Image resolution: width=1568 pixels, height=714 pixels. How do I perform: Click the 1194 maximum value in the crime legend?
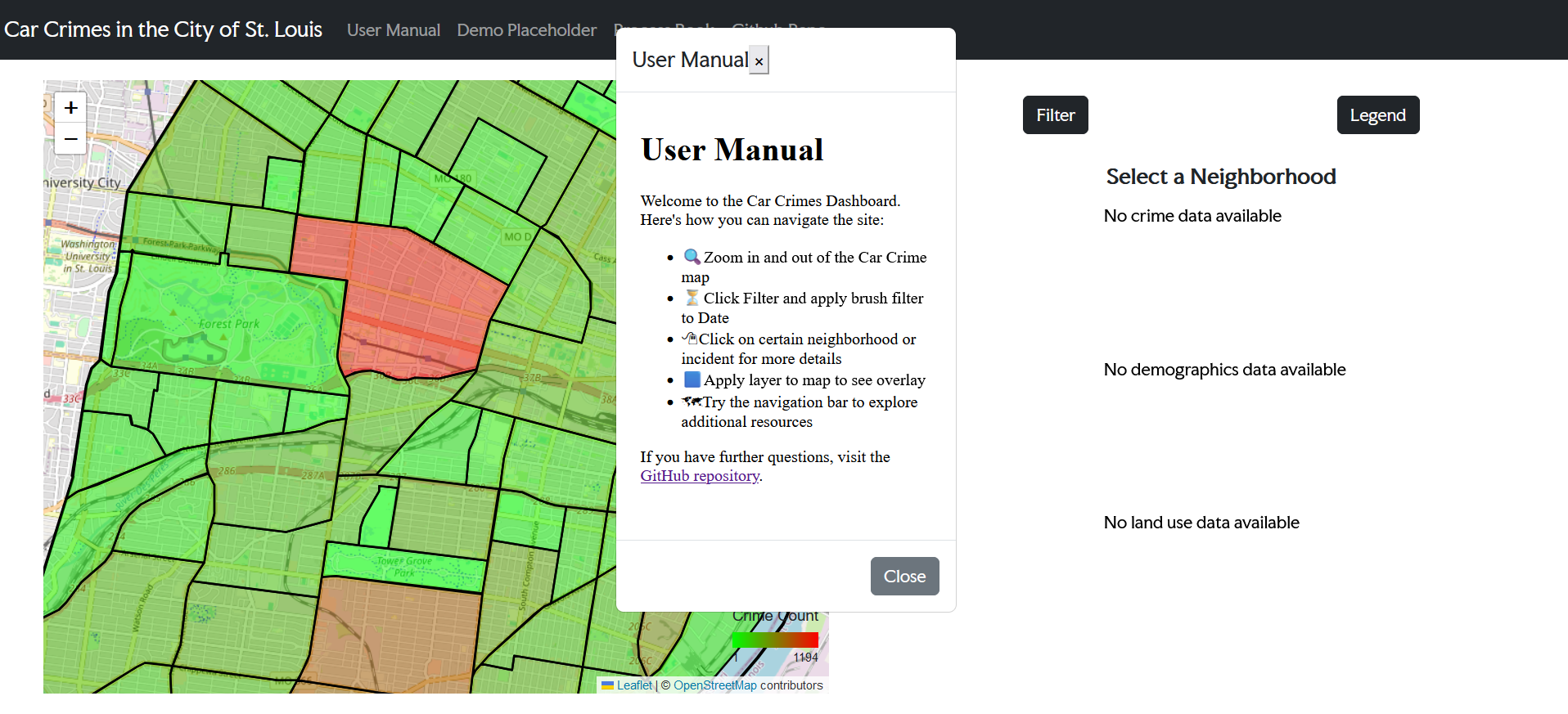click(x=805, y=658)
